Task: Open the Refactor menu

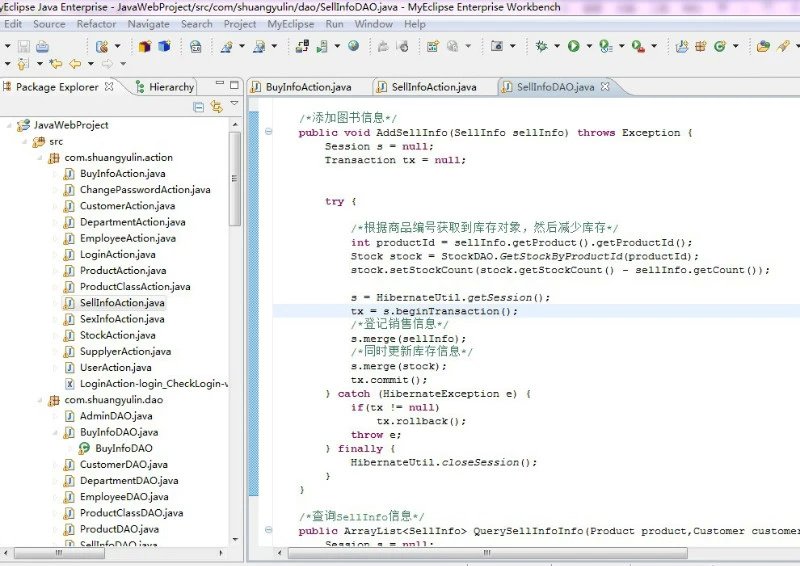Action: pyautogui.click(x=96, y=24)
